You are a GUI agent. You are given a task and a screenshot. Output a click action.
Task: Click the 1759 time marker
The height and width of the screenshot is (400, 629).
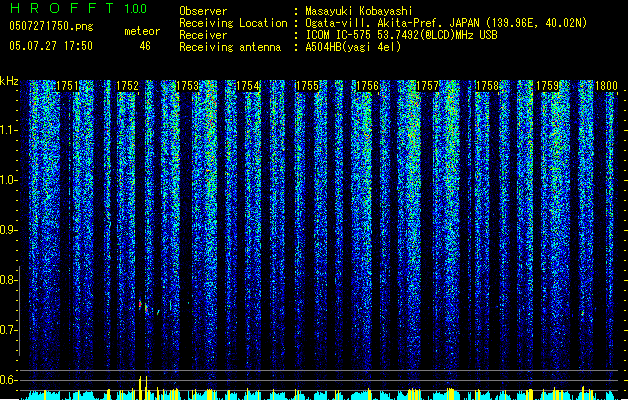[x=548, y=86]
